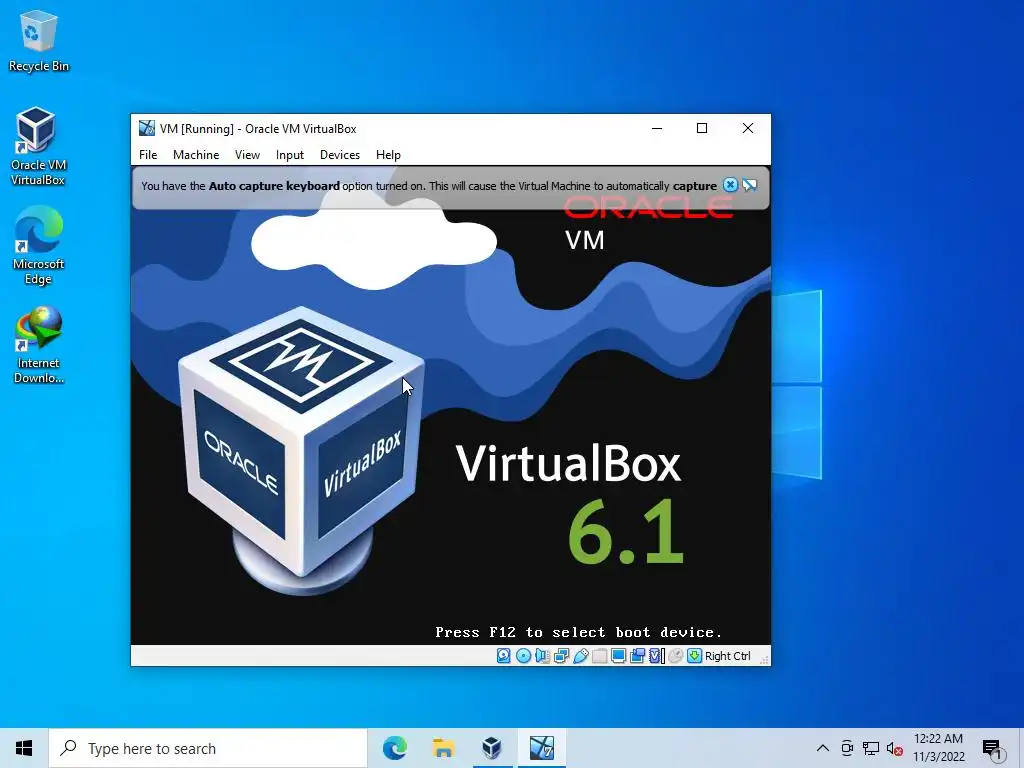1024x768 pixels.
Task: Click the VM window resize grip
Action: click(x=764, y=660)
